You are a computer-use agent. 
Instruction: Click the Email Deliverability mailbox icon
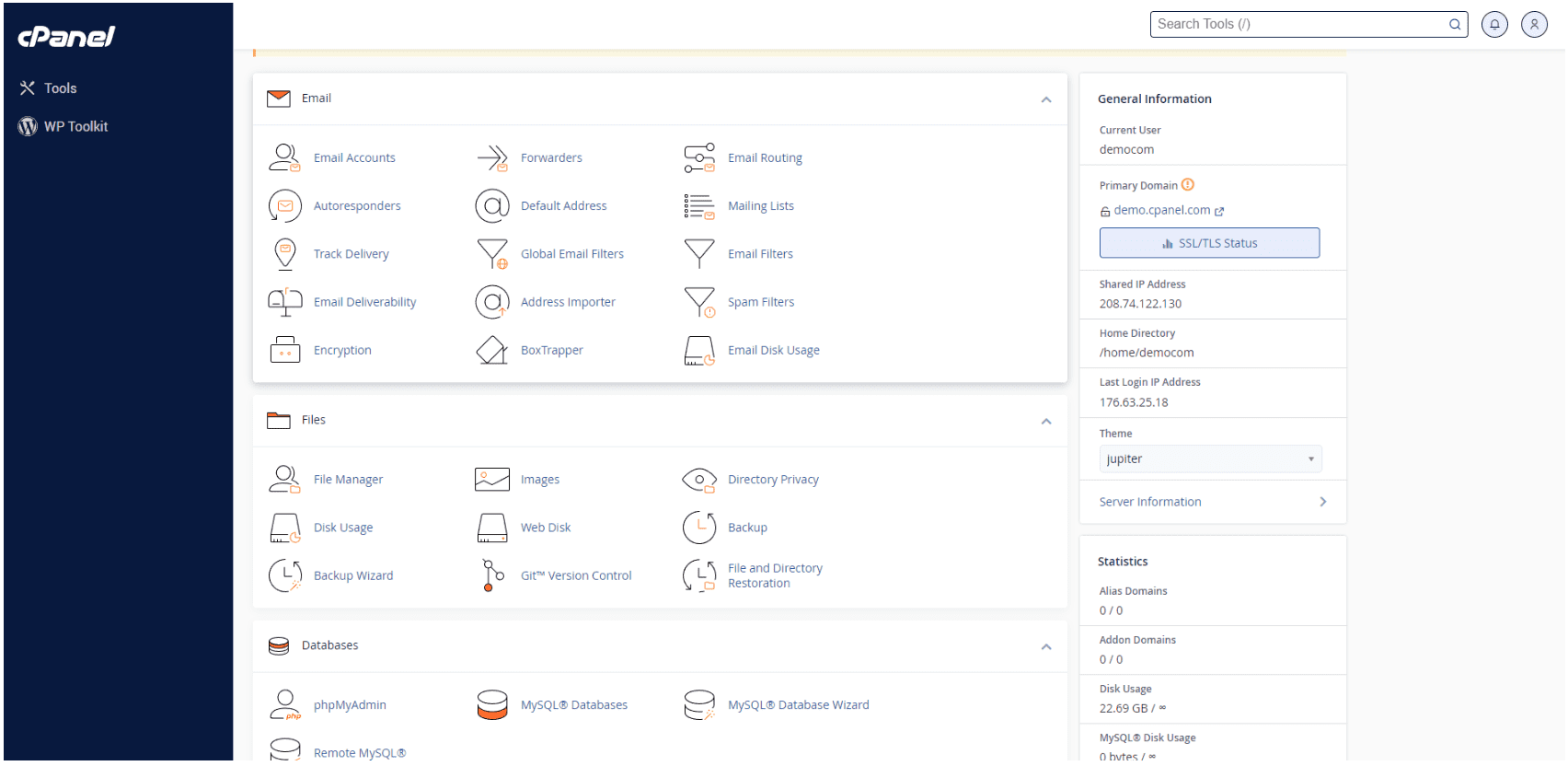[284, 302]
